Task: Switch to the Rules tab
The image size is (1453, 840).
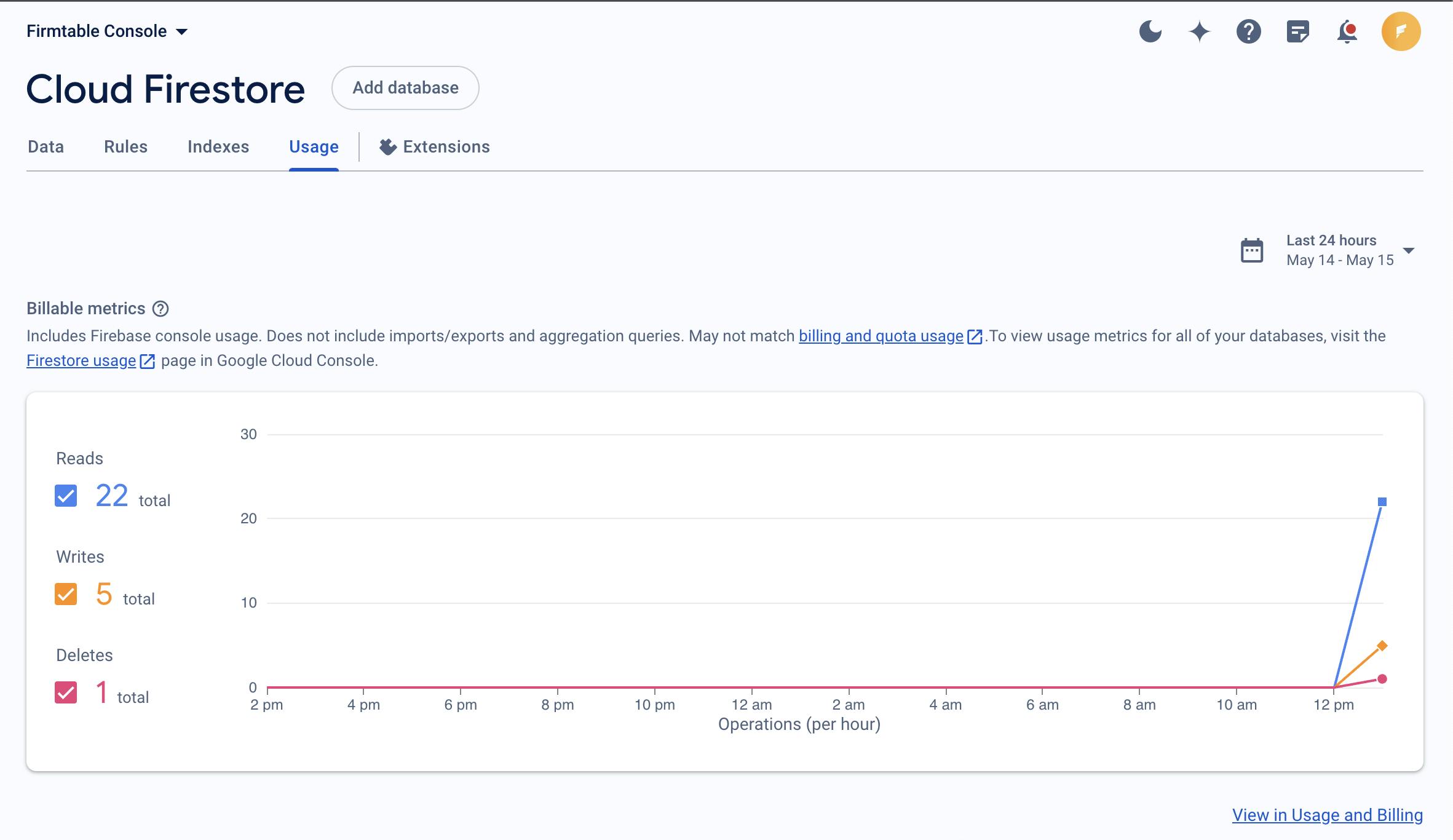Action: click(x=125, y=147)
